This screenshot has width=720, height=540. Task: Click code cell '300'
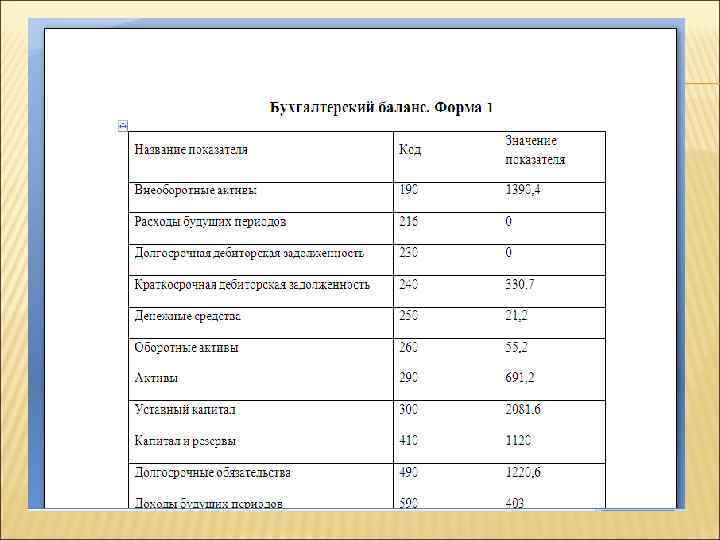pos(408,409)
